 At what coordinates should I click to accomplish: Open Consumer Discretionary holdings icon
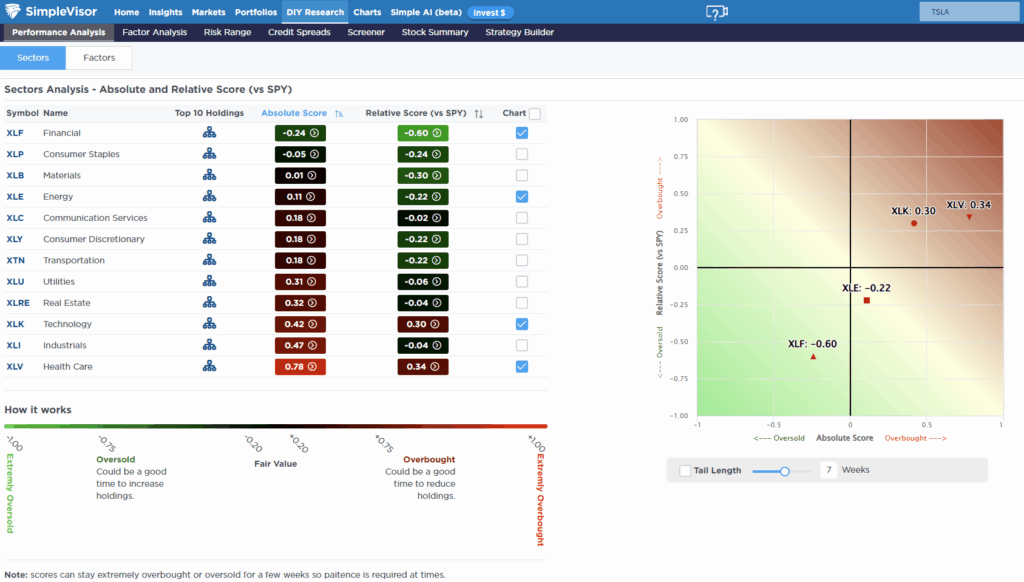click(209, 238)
